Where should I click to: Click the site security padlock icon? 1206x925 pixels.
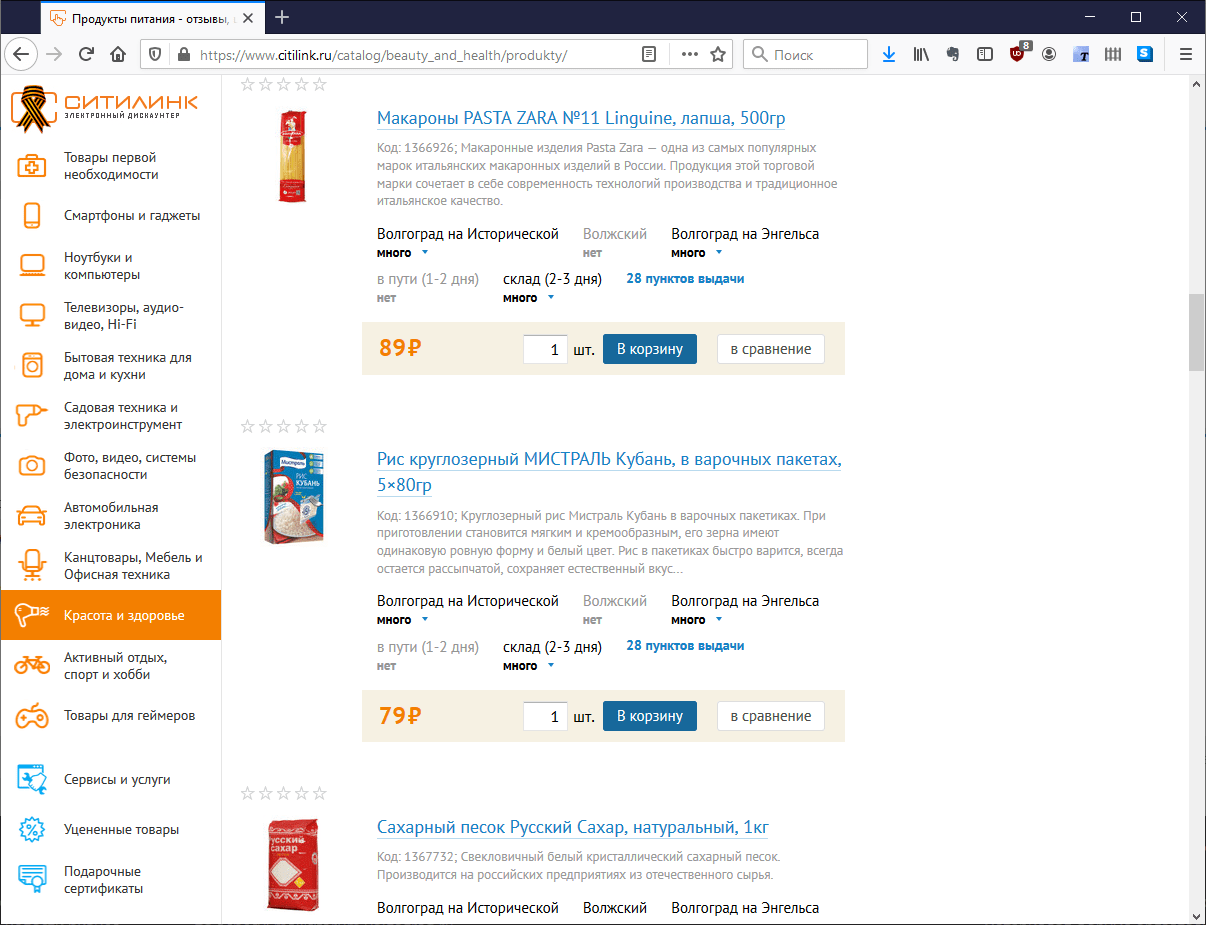(182, 54)
